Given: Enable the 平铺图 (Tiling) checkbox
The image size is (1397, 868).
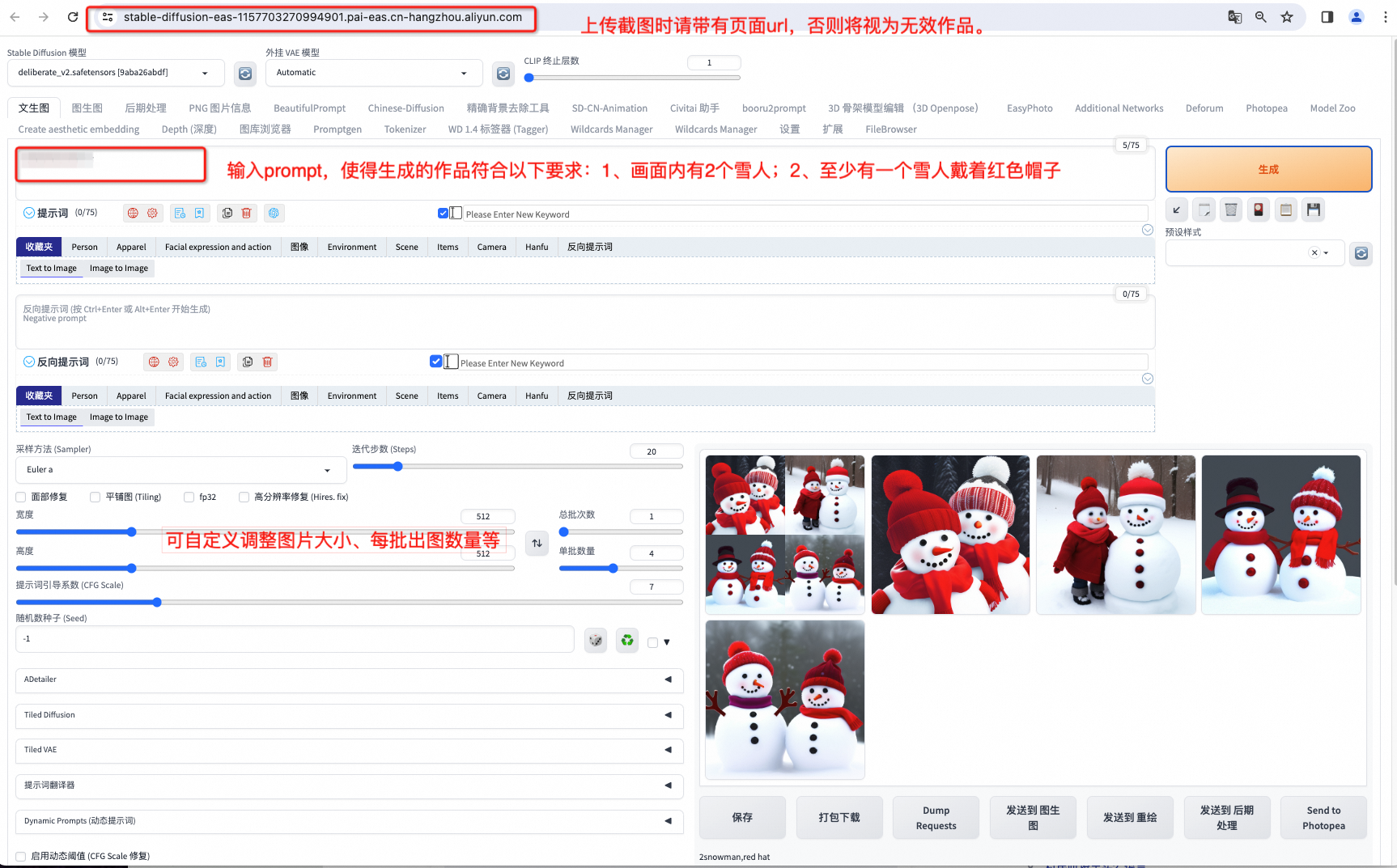Looking at the screenshot, I should point(96,497).
